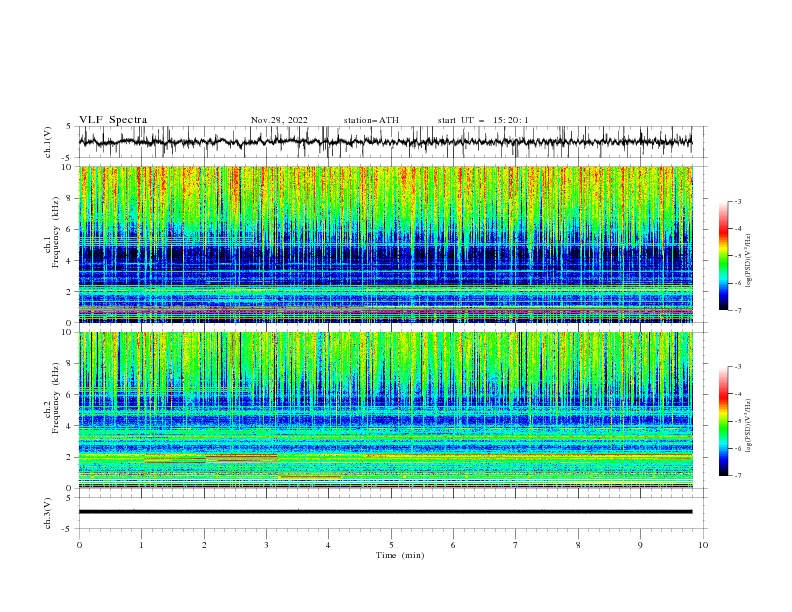The width and height of the screenshot is (792, 612).
Task: Click the "VLF Spectra" title text
Action: click(113, 120)
